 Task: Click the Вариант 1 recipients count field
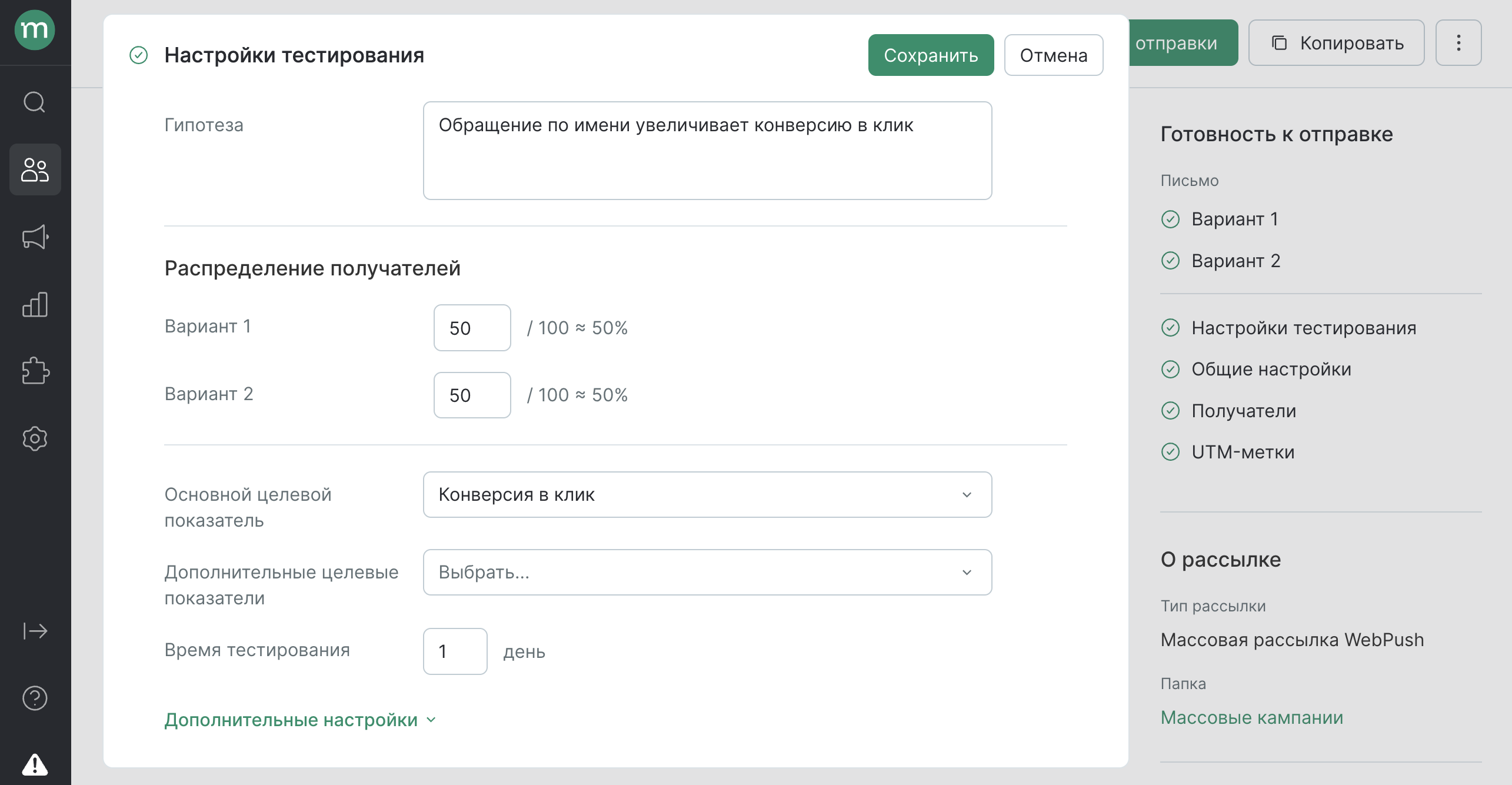pos(472,328)
